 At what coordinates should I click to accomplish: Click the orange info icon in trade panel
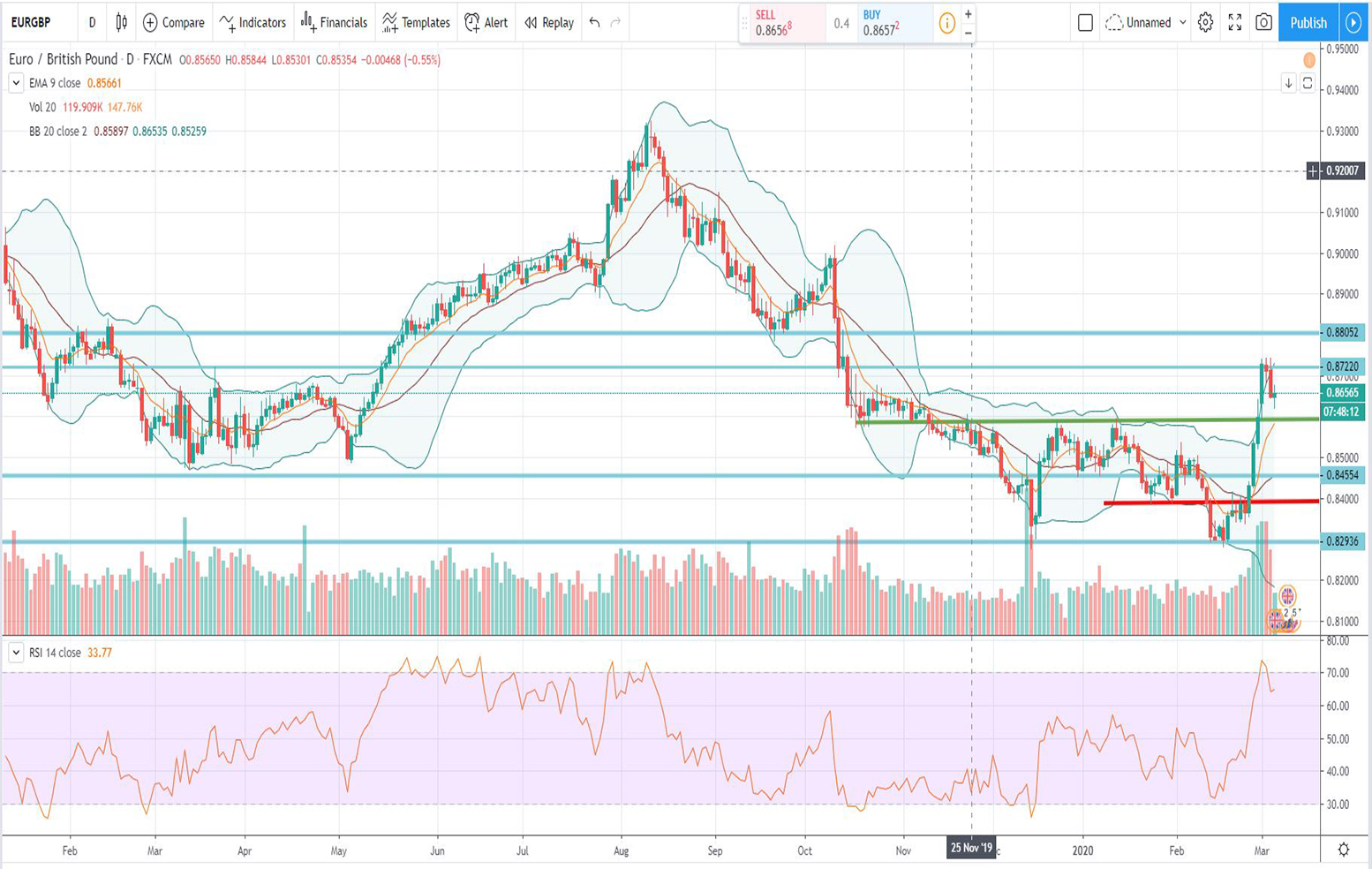click(946, 24)
